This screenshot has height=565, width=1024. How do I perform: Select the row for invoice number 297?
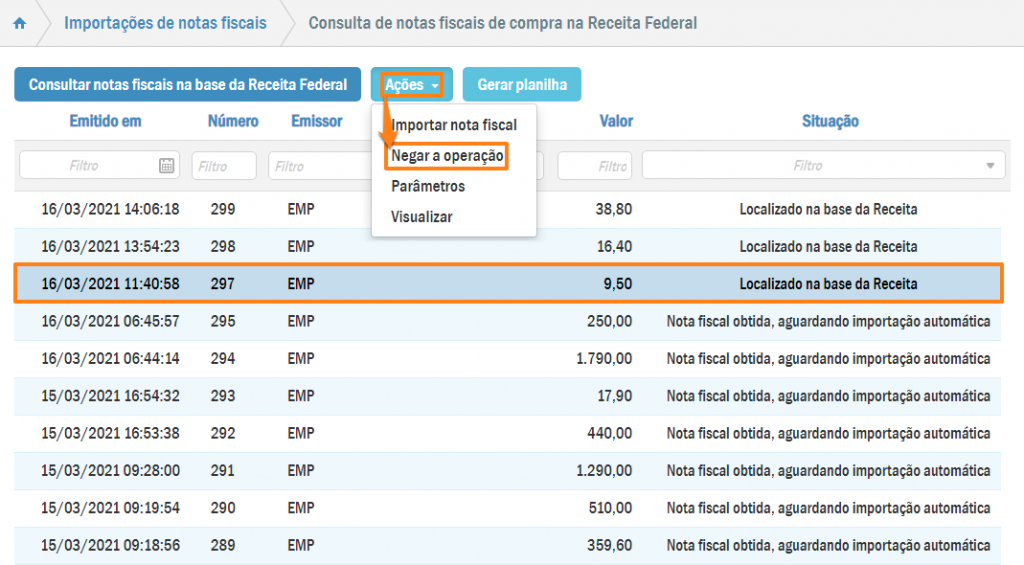508,284
